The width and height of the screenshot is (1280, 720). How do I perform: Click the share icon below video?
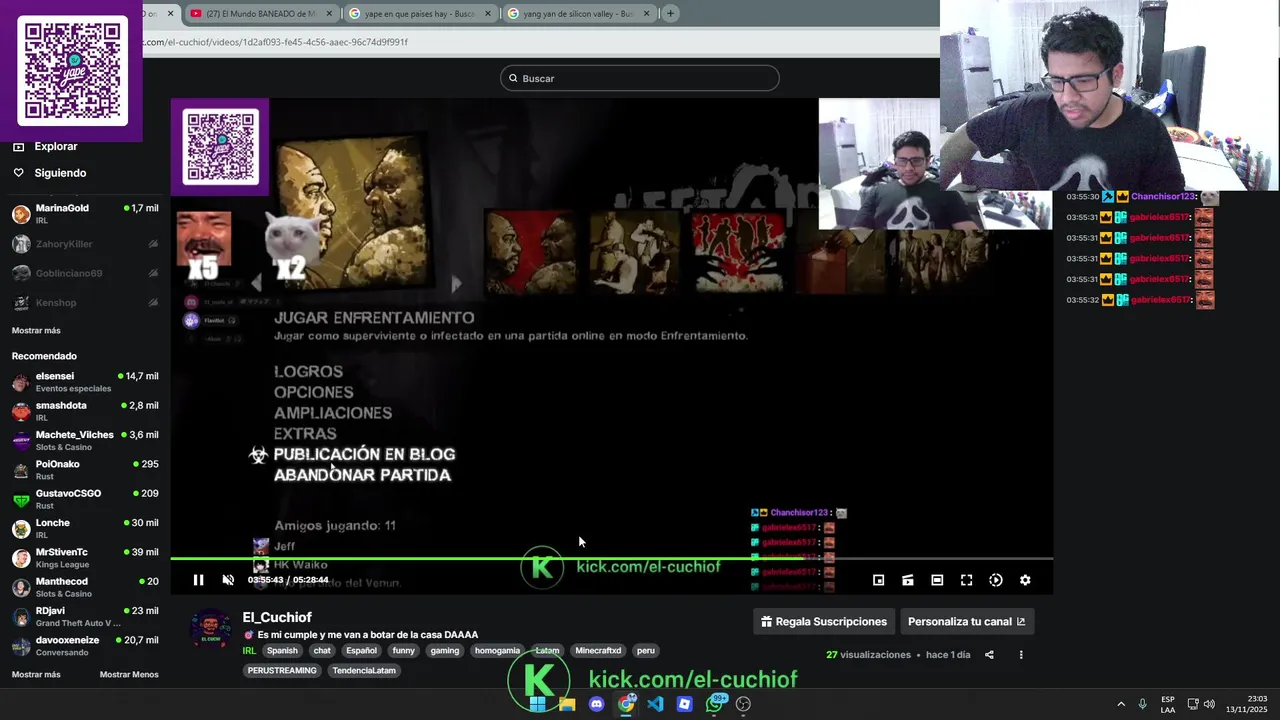(989, 655)
